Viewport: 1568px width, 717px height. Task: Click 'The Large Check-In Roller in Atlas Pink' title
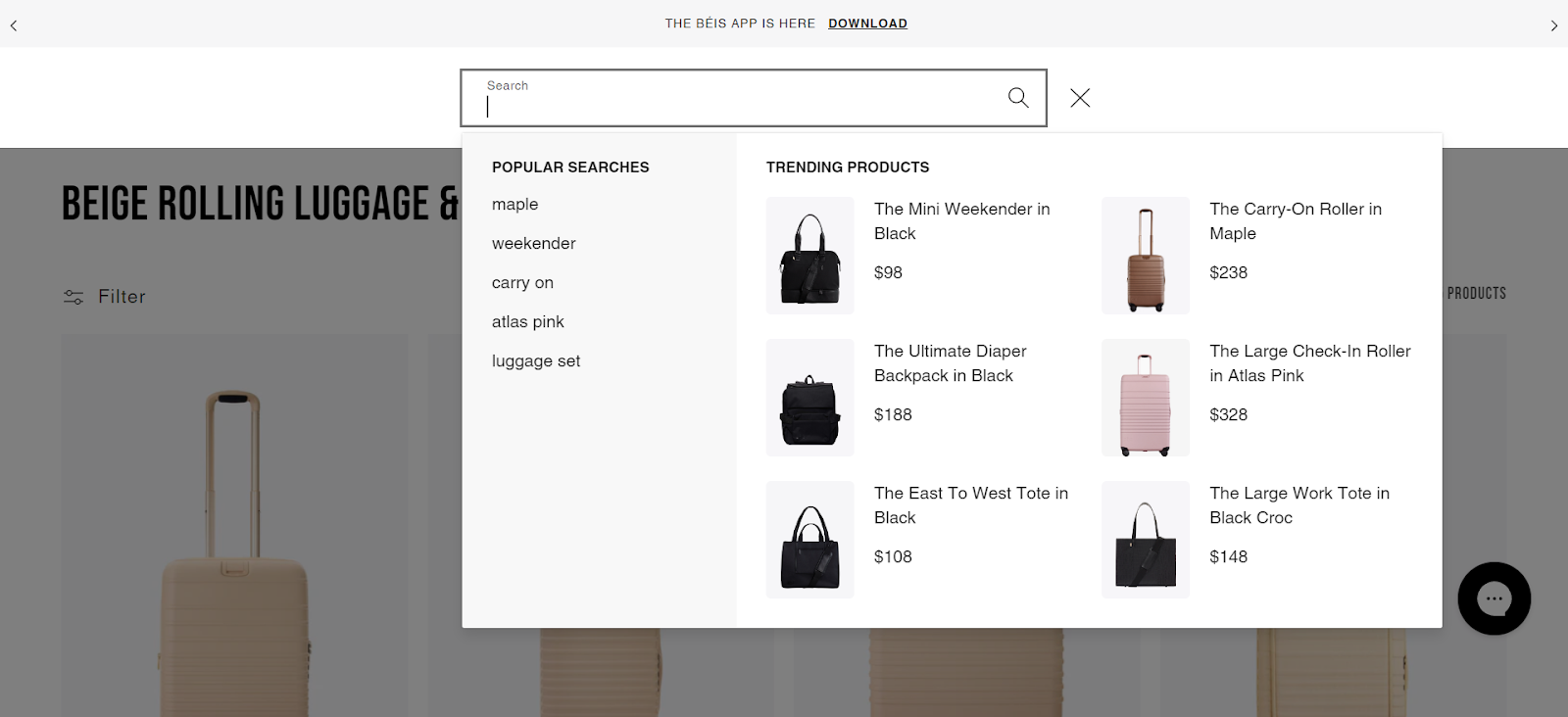[1310, 363]
